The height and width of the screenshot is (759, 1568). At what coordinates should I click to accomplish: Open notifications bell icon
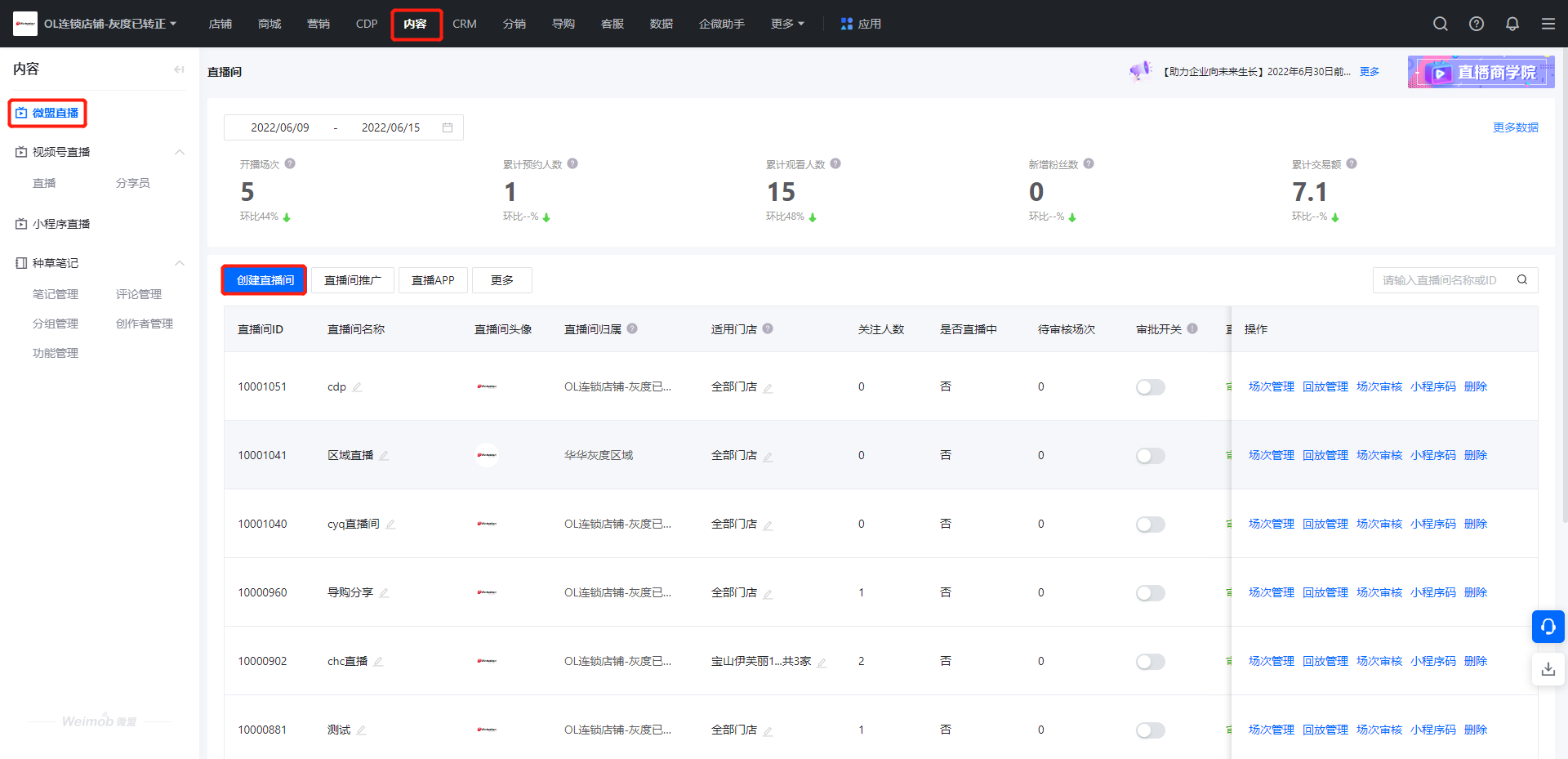tap(1512, 24)
